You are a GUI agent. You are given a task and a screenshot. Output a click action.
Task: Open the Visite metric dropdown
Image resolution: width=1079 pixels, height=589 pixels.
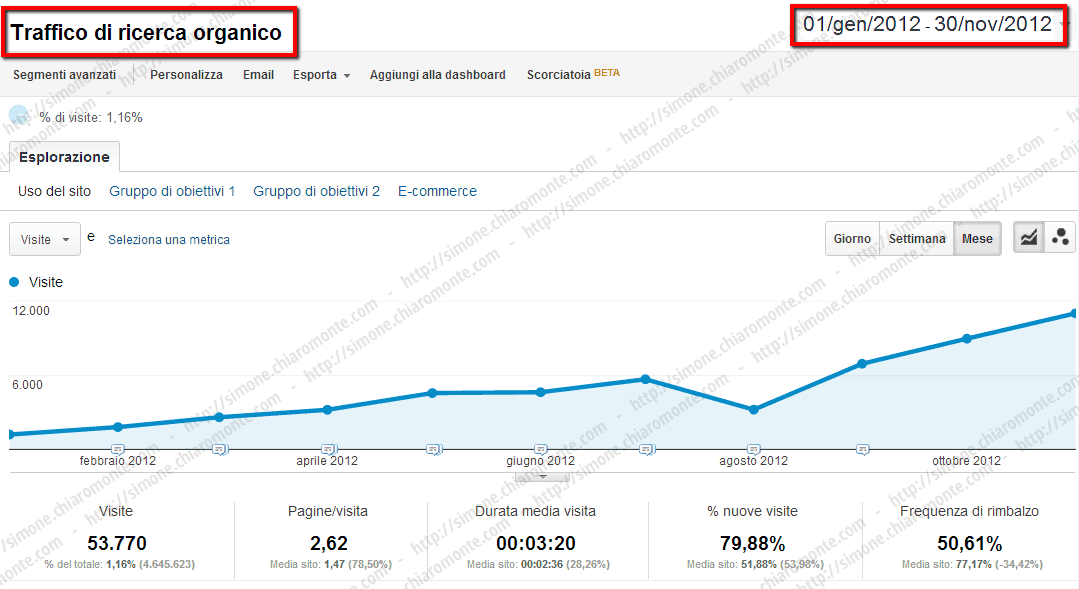[x=45, y=239]
